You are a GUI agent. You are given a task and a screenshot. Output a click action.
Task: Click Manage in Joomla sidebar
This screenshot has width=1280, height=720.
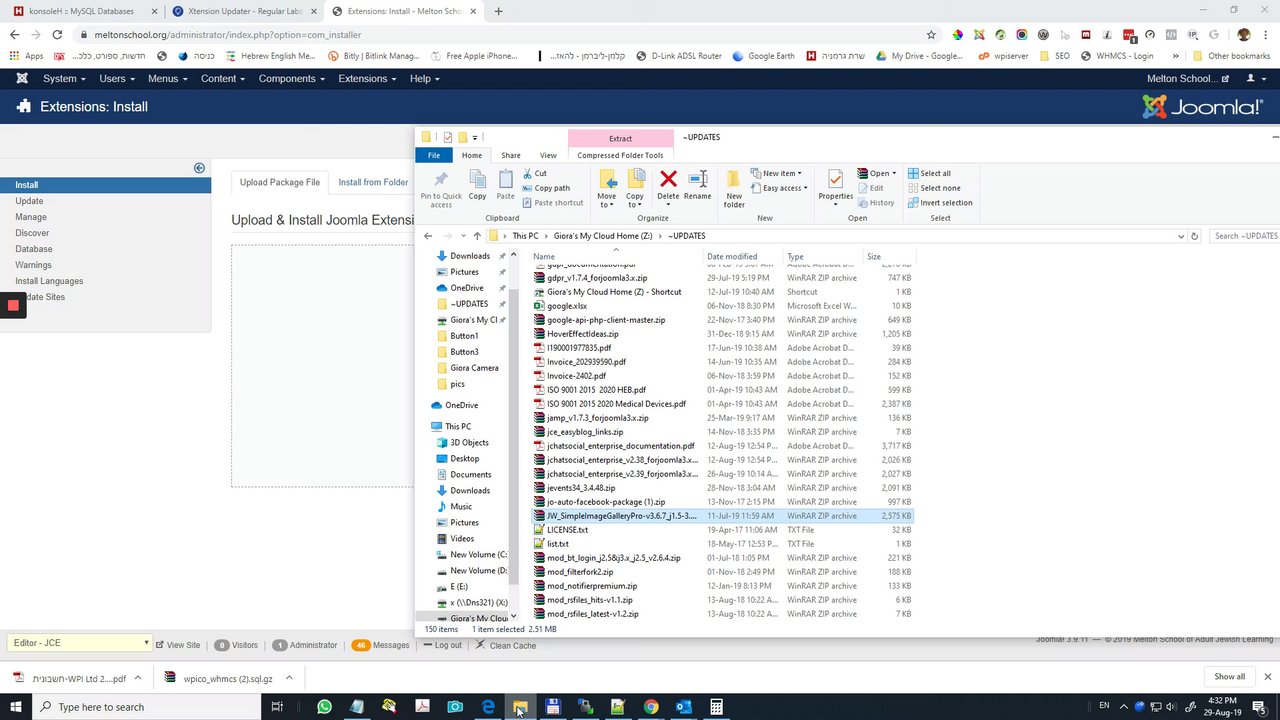click(31, 217)
